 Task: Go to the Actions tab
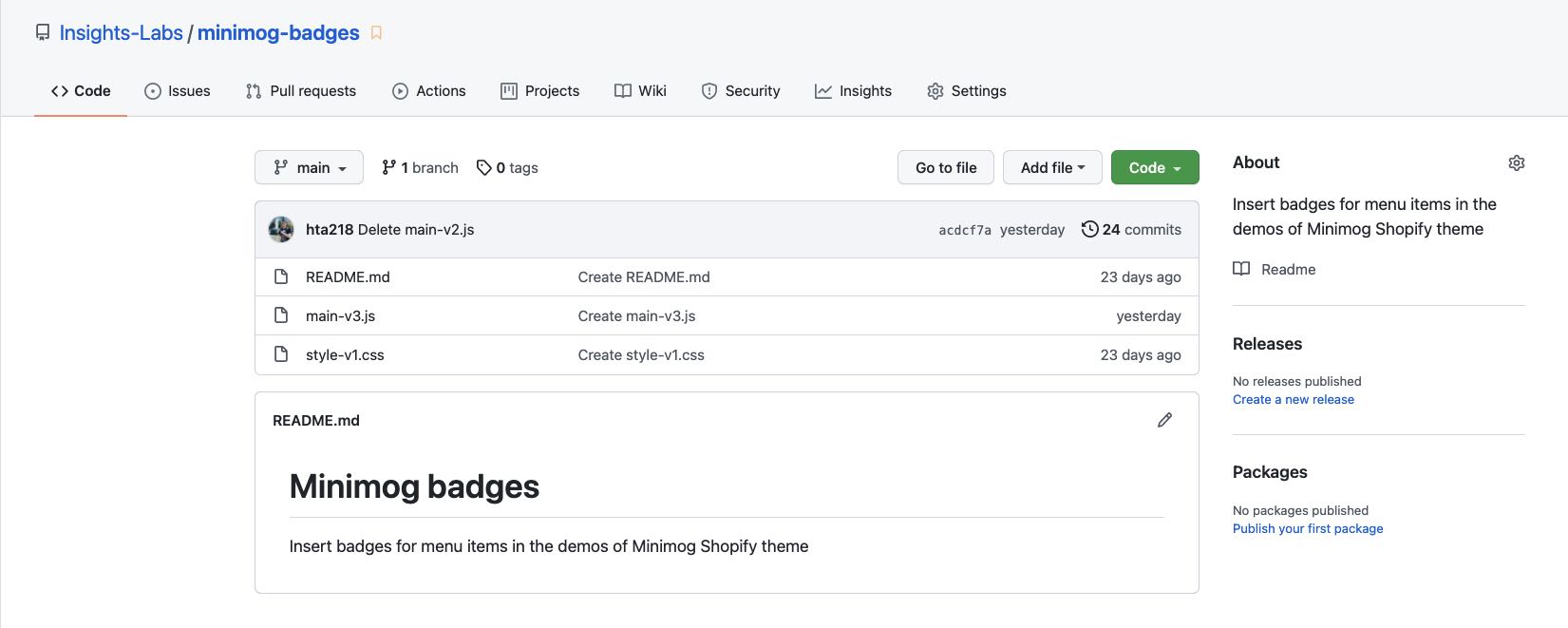(429, 91)
